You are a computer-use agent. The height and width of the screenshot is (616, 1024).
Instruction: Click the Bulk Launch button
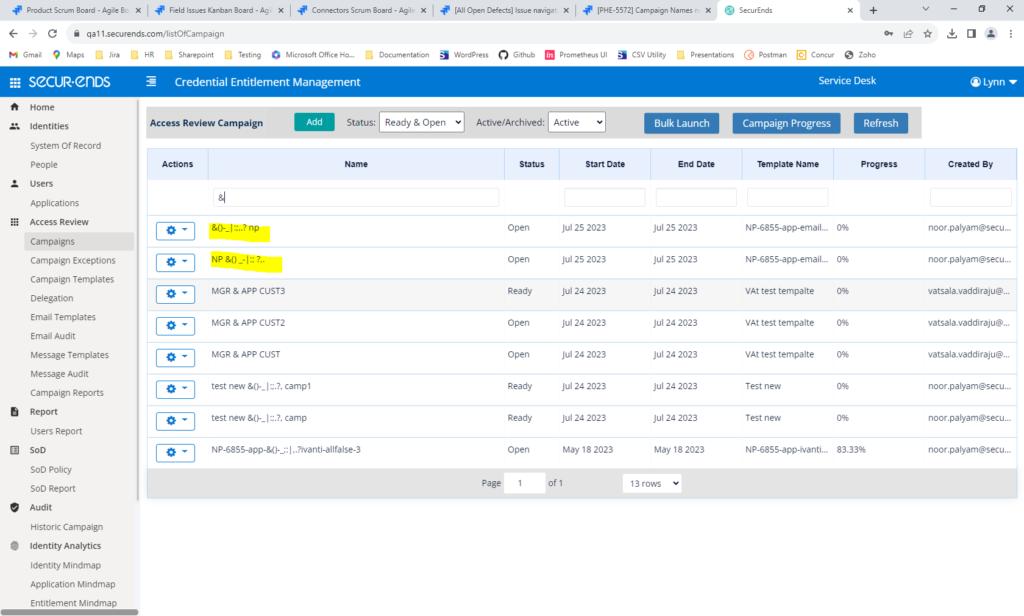point(681,123)
